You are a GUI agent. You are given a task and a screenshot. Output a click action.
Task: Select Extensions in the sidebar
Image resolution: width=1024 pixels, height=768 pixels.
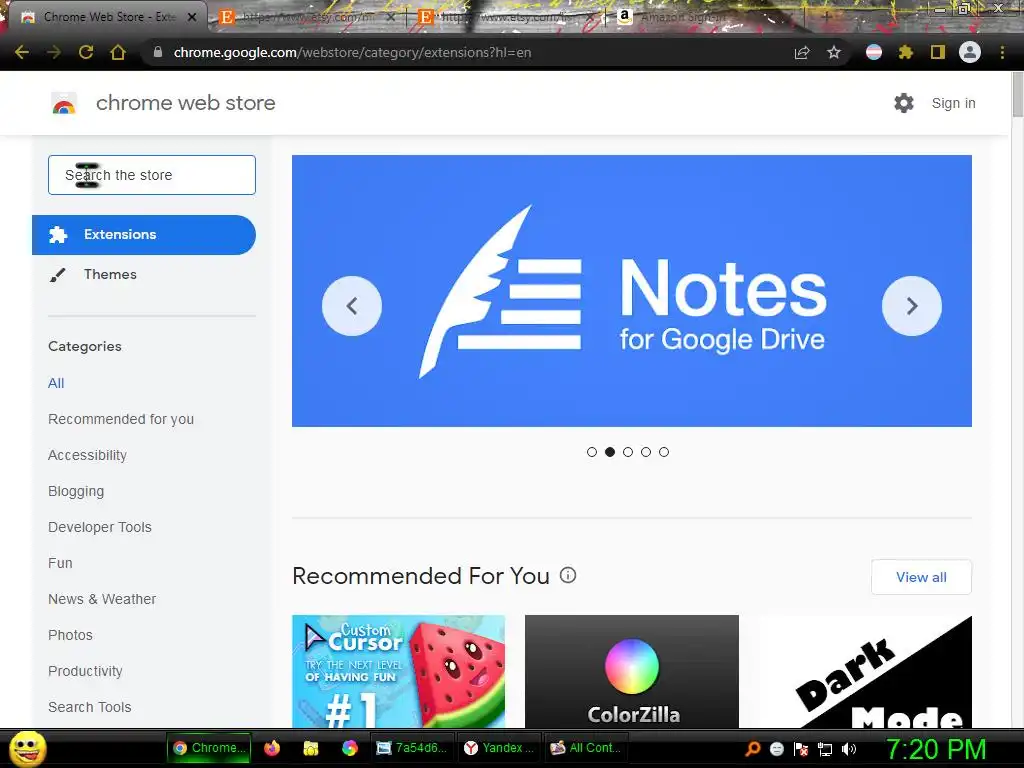(x=144, y=234)
